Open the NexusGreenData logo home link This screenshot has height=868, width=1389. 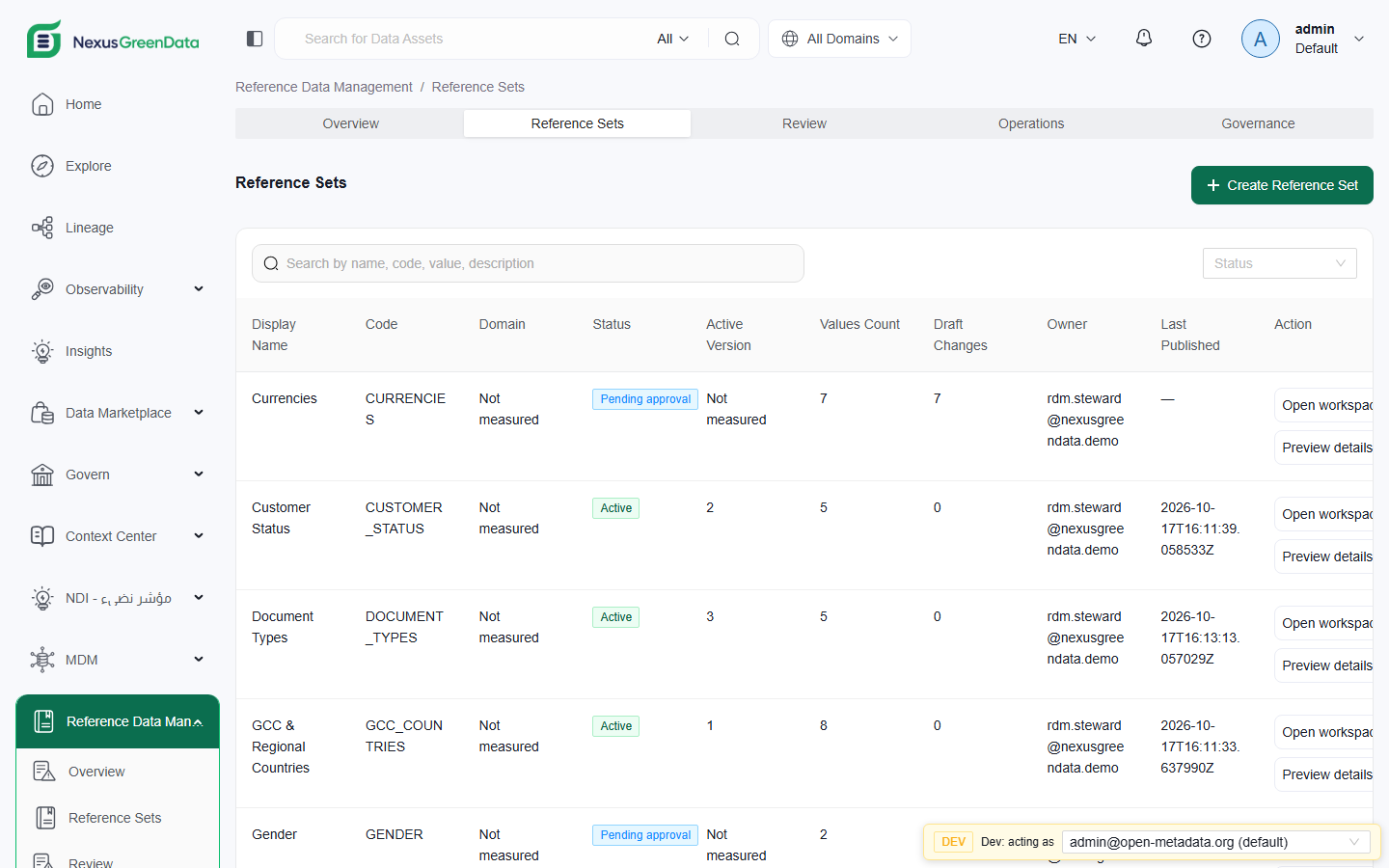click(x=113, y=40)
